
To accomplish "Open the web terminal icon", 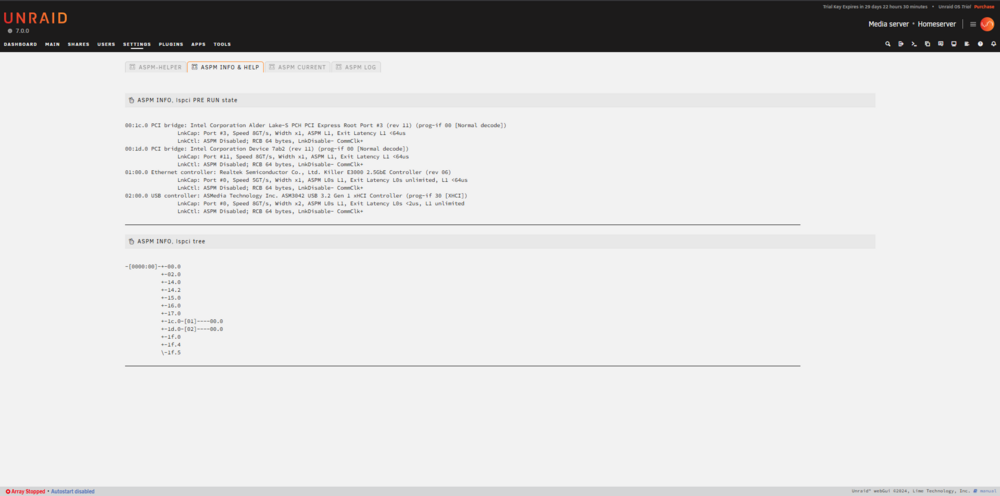I will 914,44.
